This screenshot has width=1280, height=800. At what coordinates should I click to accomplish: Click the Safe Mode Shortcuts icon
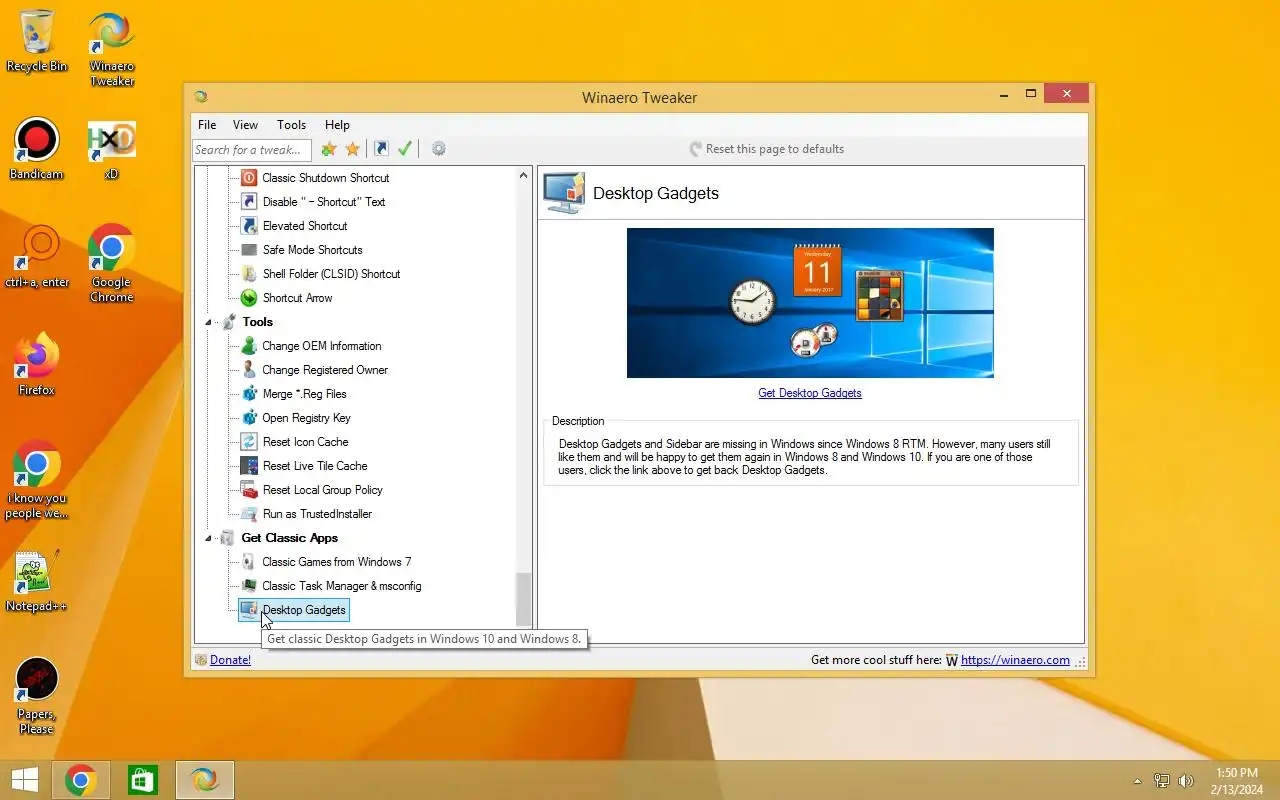[249, 250]
